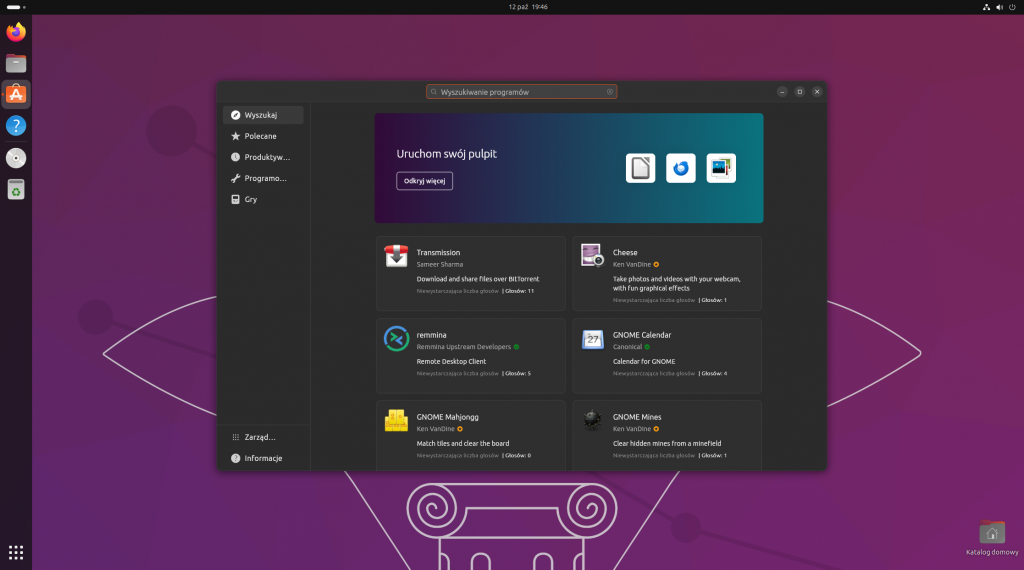
Task: Click the verified badge next to Canonical
Action: [647, 347]
